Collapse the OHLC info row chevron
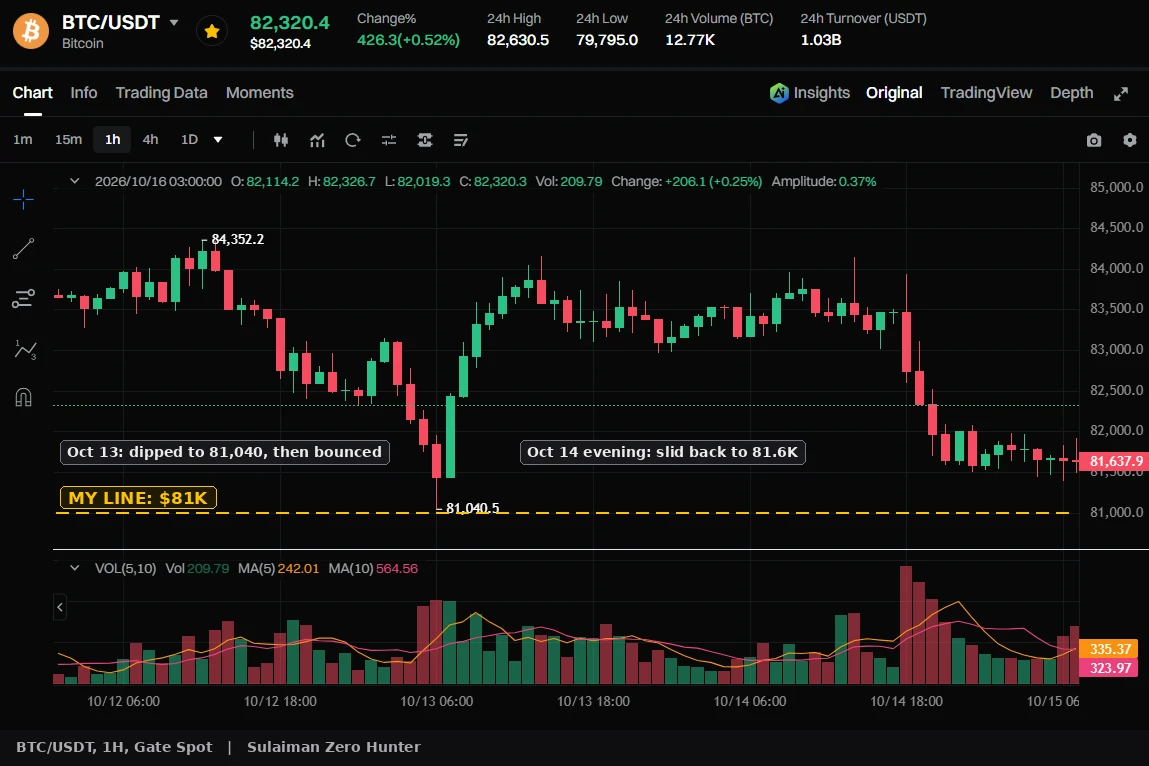 point(74,181)
